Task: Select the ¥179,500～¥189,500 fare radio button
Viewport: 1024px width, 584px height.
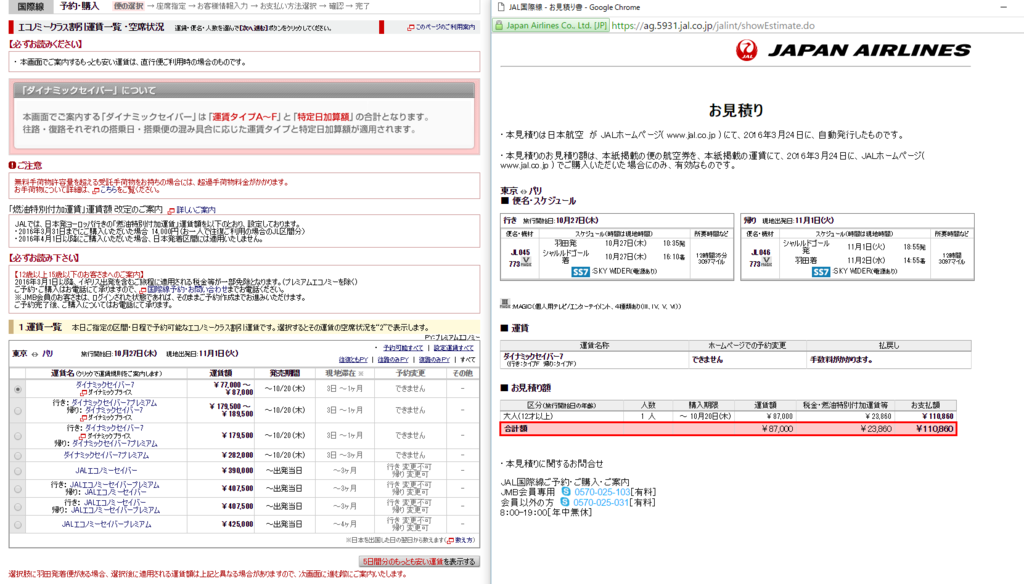Action: click(x=18, y=411)
